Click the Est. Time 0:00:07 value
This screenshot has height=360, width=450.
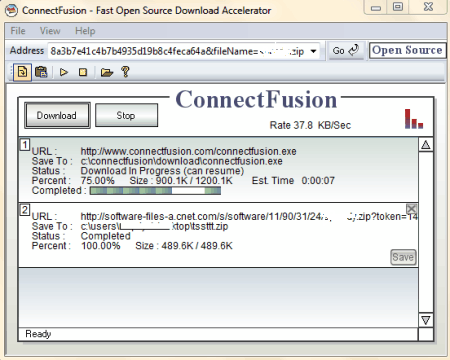(318, 181)
